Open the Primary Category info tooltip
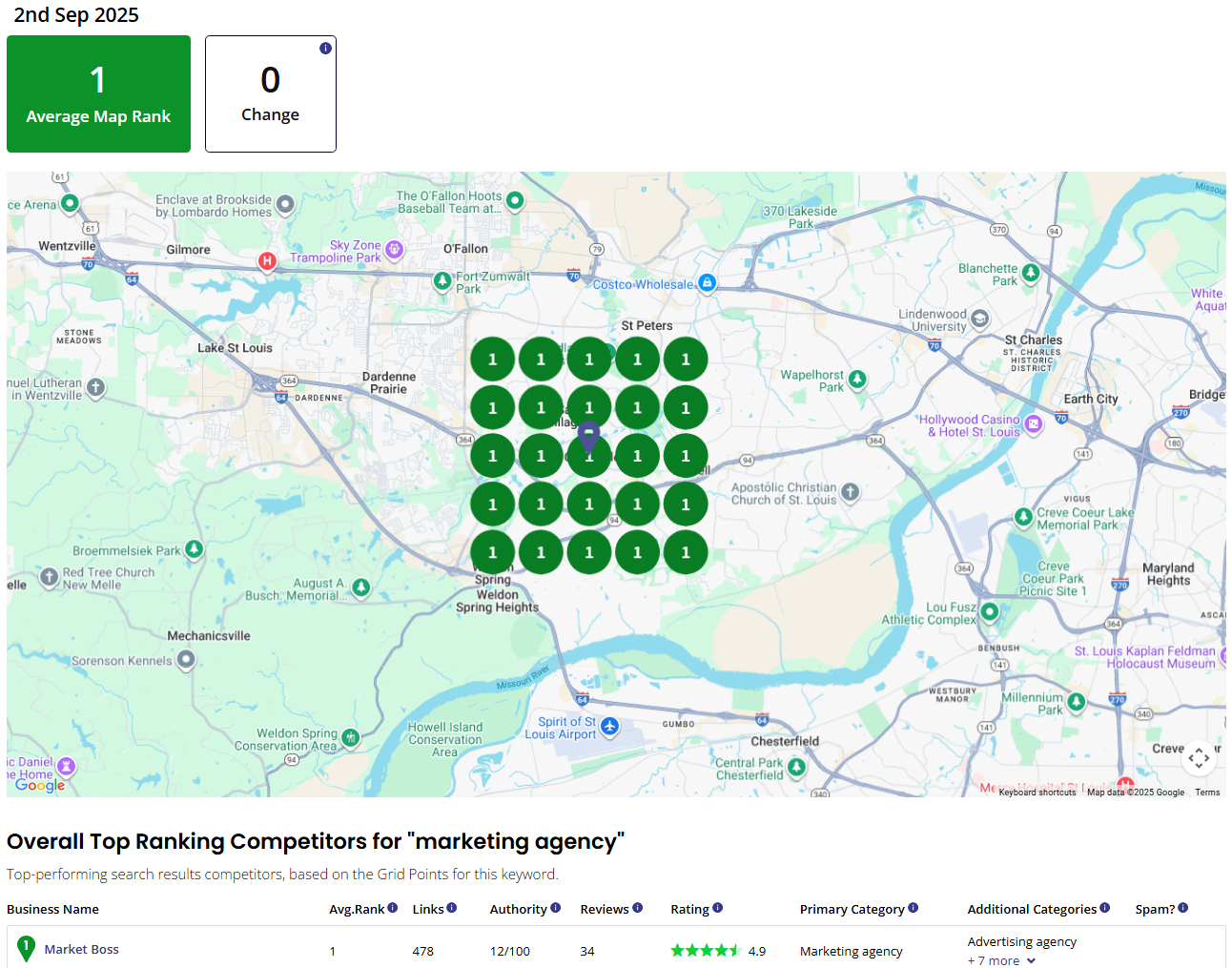The height and width of the screenshot is (968, 1232). (x=914, y=908)
